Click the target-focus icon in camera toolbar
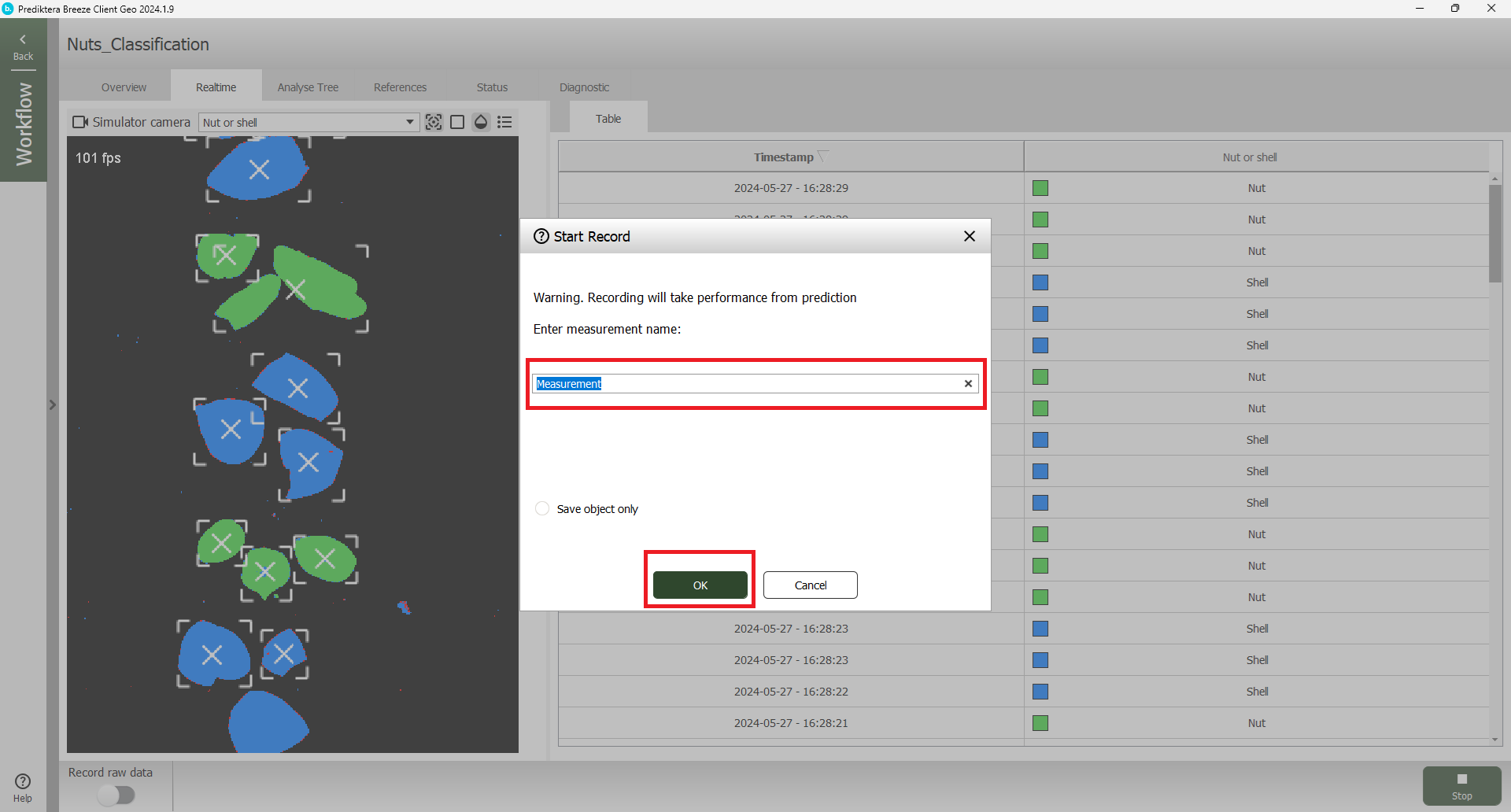The height and width of the screenshot is (812, 1511). pyautogui.click(x=433, y=122)
